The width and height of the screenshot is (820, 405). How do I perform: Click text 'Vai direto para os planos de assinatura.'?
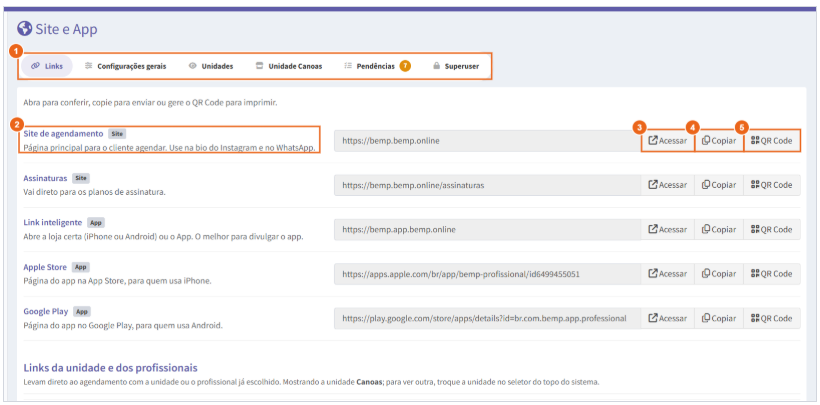(95, 192)
